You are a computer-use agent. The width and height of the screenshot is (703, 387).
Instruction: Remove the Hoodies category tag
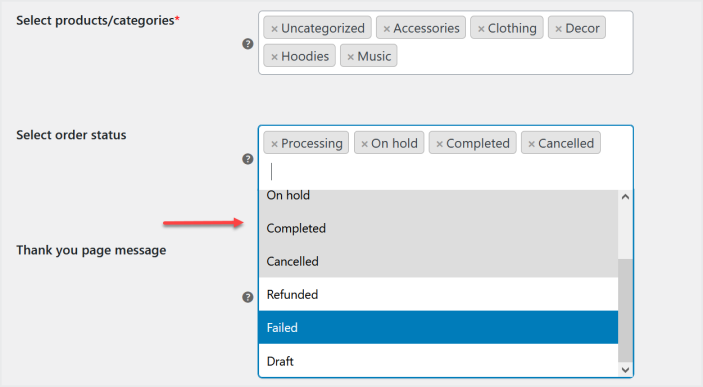coord(274,57)
